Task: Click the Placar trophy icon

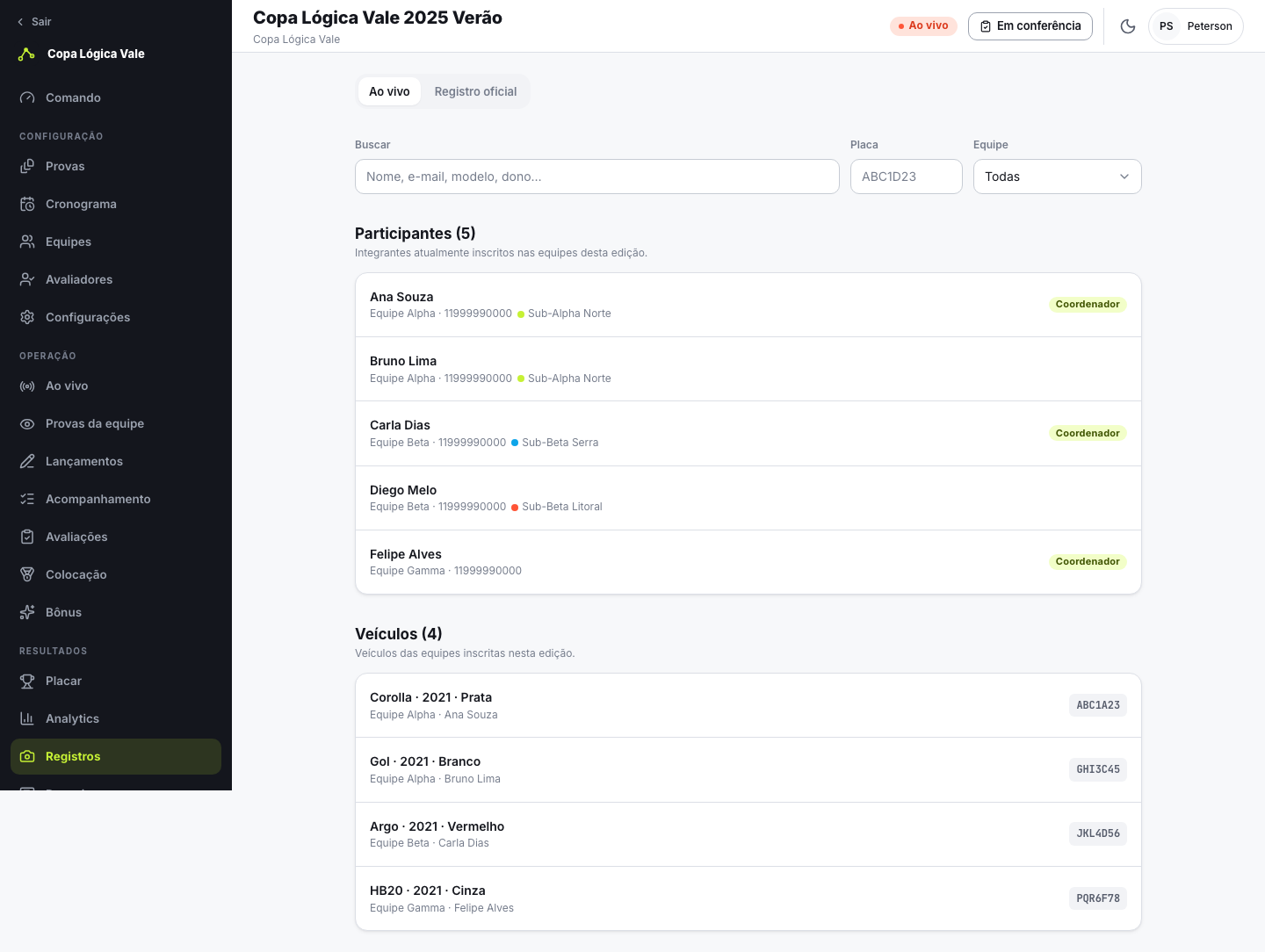Action: click(x=27, y=681)
